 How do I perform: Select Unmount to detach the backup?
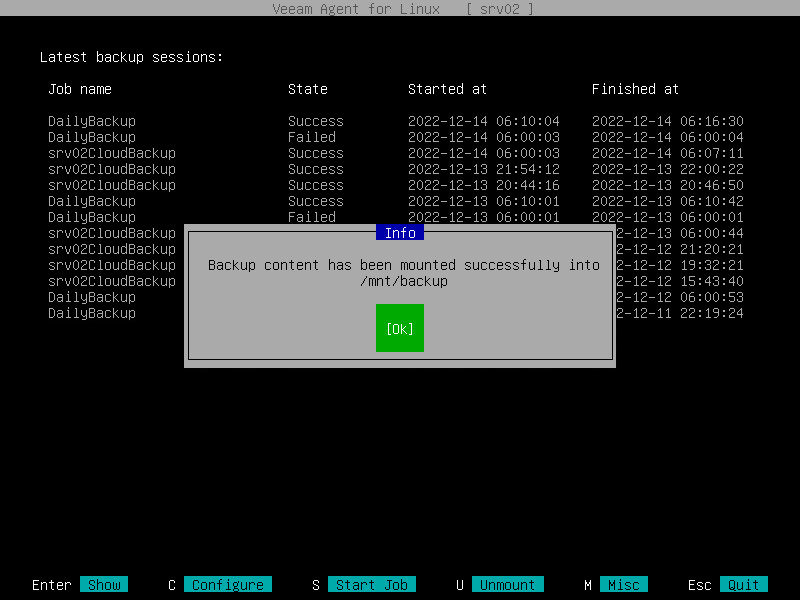tap(507, 585)
